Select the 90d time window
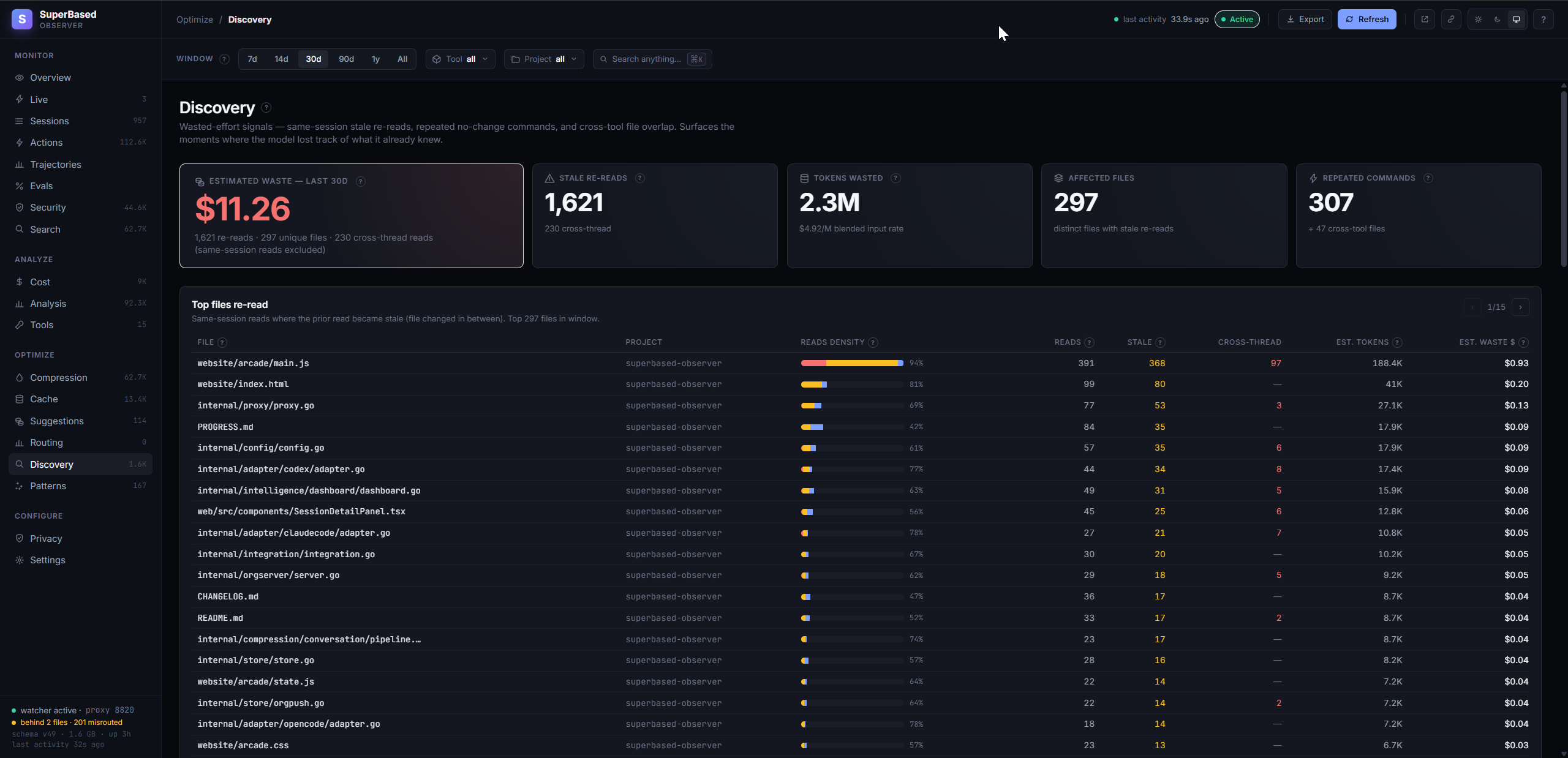 [347, 59]
